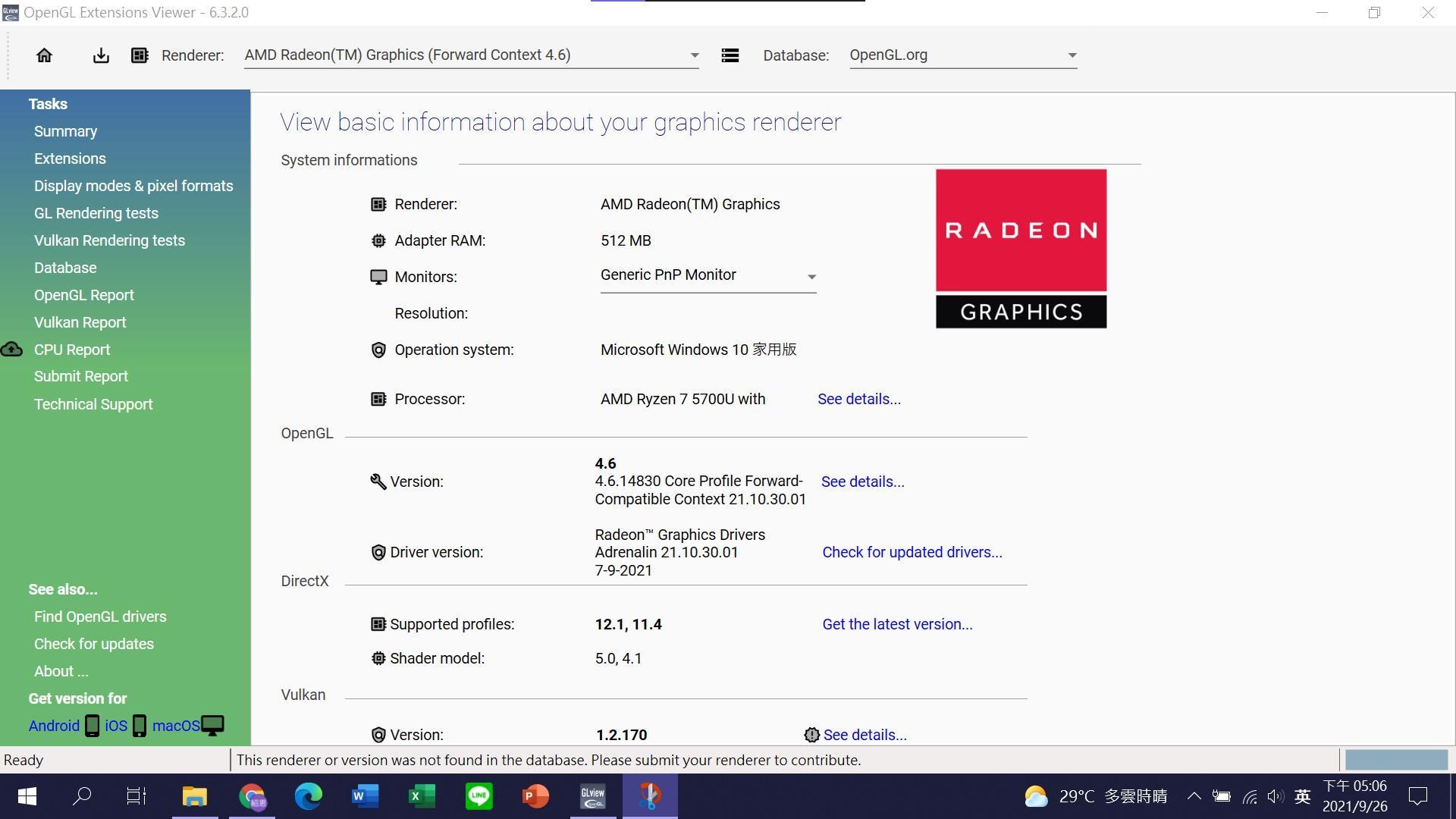1456x819 pixels.
Task: Click Processor See details link
Action: point(858,399)
